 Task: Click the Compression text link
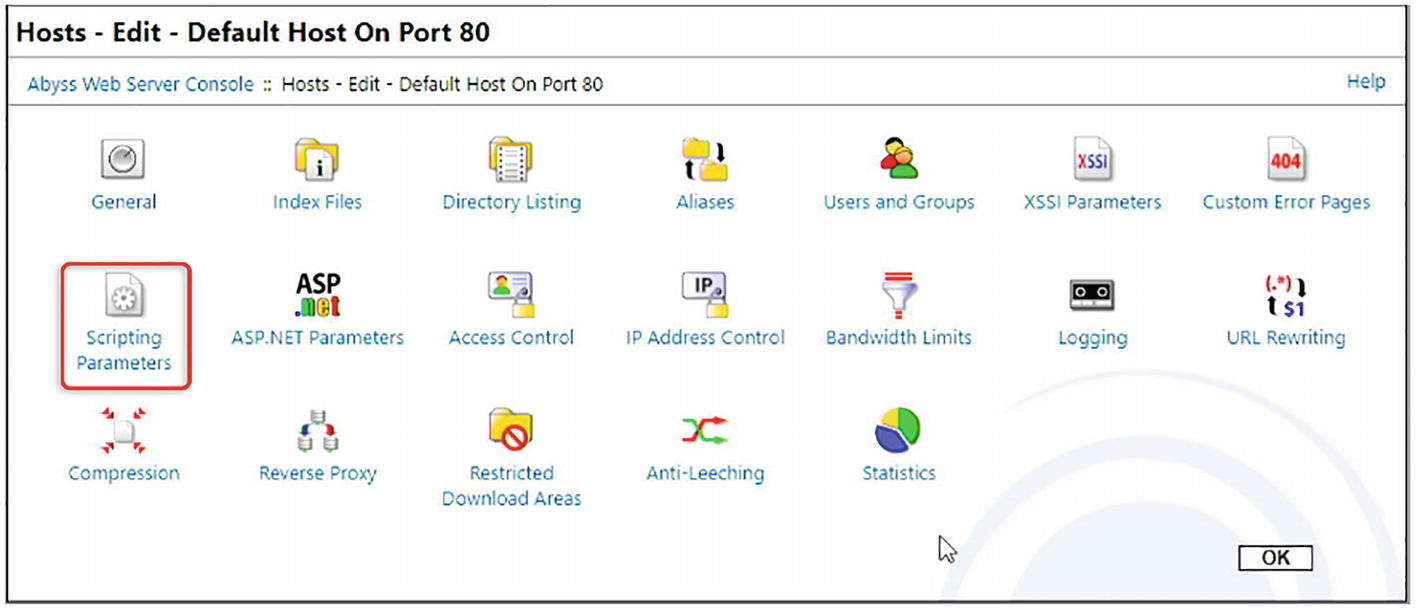click(x=124, y=474)
